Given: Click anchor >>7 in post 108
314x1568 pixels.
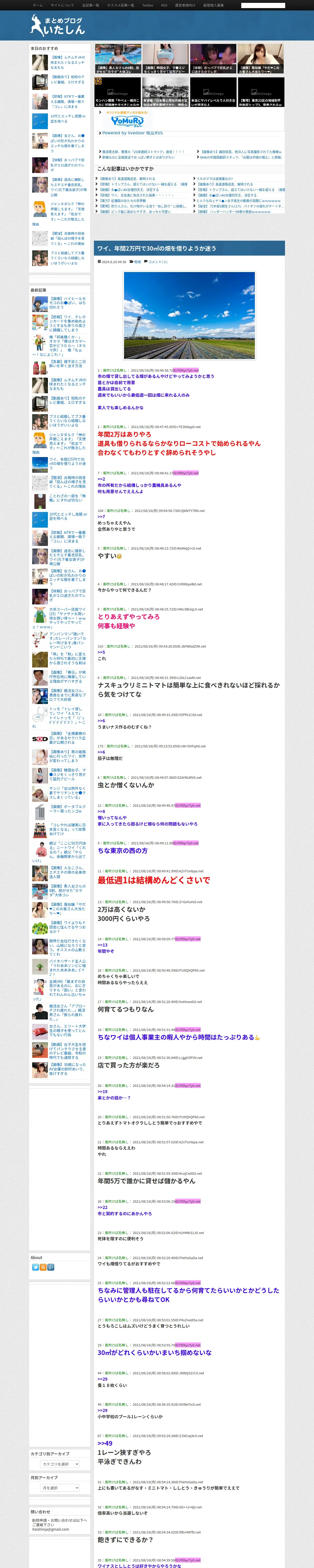Looking at the screenshot, I should tap(101, 516).
